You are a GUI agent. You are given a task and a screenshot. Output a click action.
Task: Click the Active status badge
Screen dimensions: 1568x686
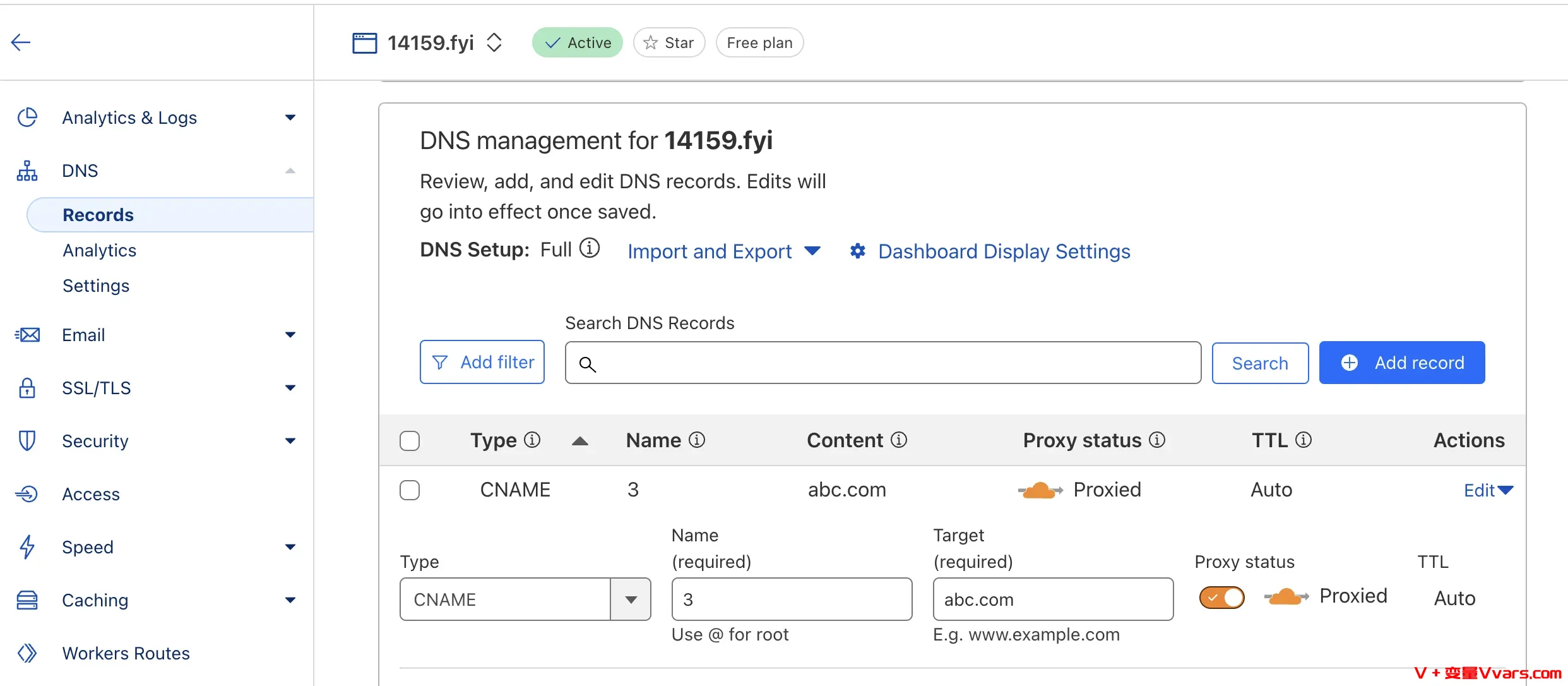click(577, 43)
